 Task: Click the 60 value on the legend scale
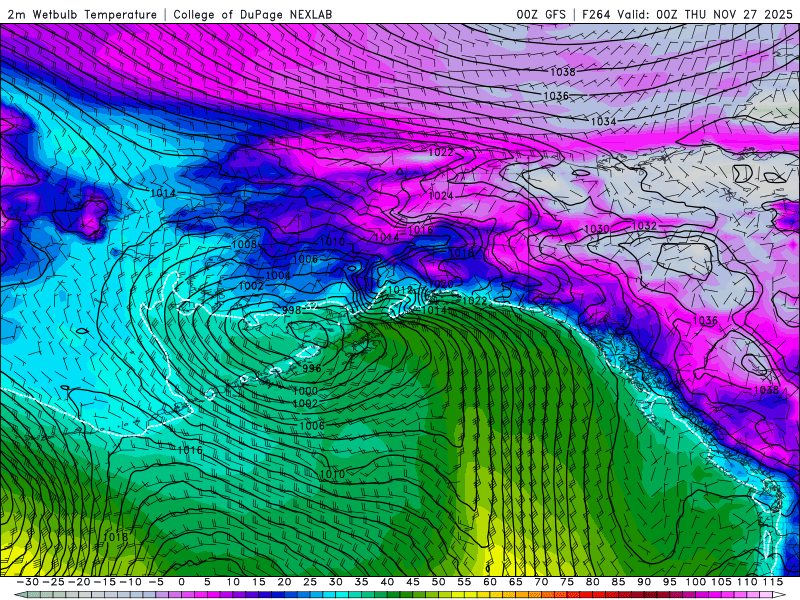[489, 582]
